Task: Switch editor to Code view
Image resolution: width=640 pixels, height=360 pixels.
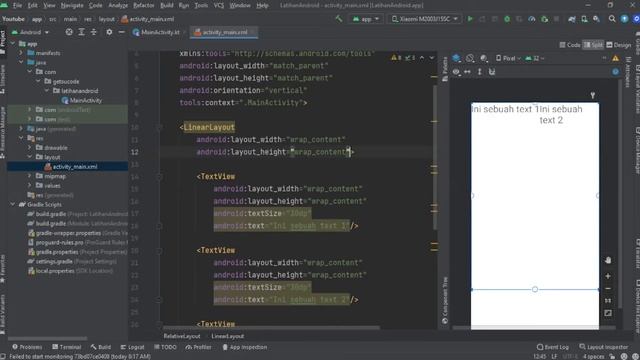Action: click(570, 45)
